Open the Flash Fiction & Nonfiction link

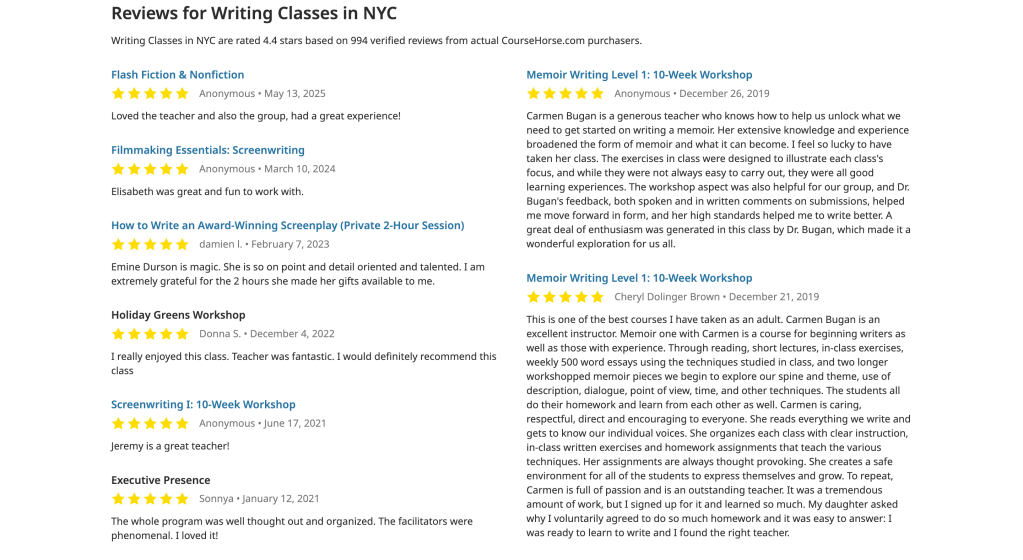(177, 75)
